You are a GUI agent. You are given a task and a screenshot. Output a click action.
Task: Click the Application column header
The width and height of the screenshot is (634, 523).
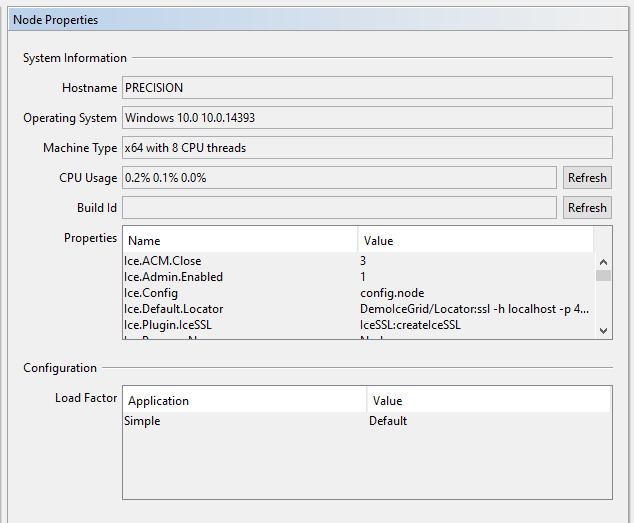(x=244, y=400)
